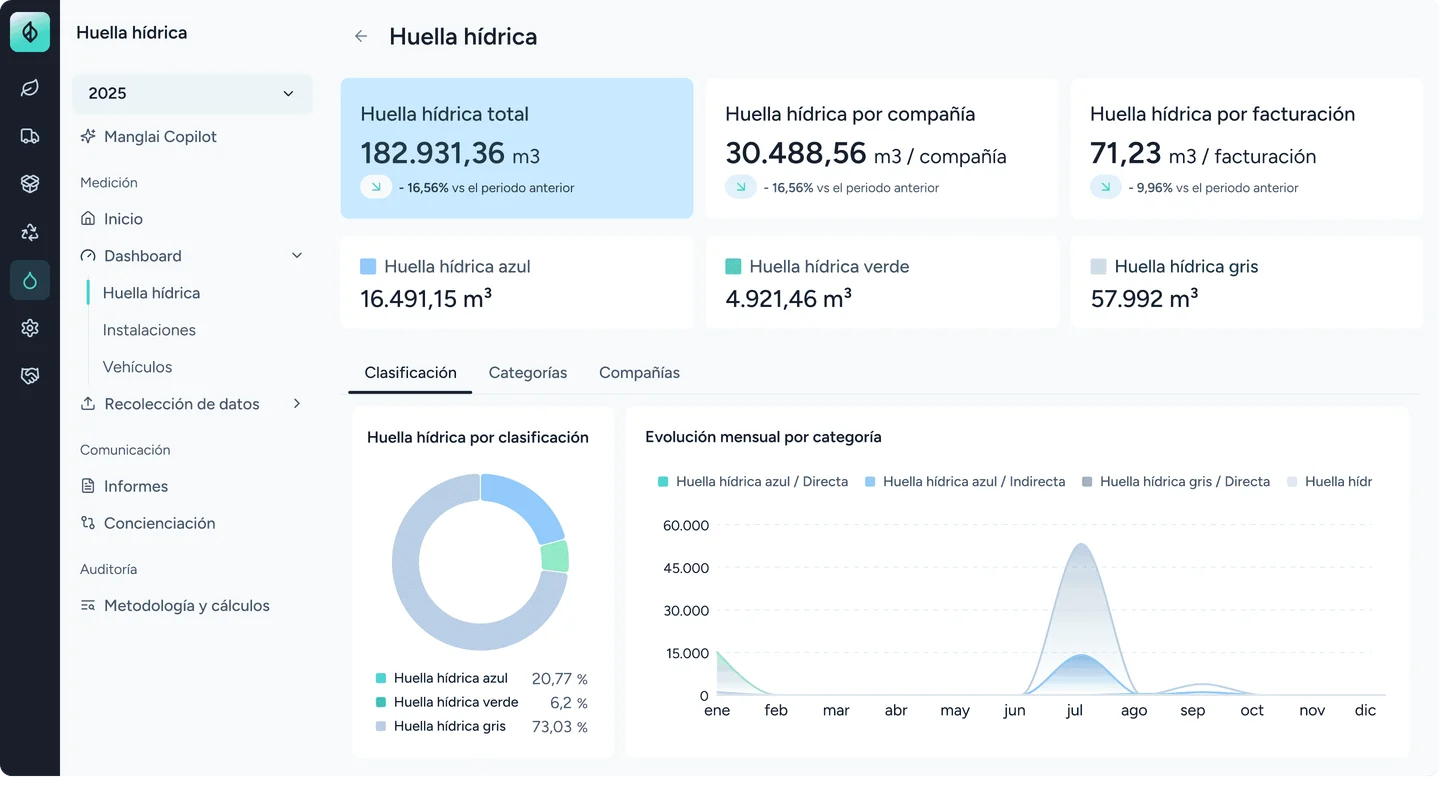This screenshot has height=786, width=1440.
Task: Select the cube package icon in the rail
Action: click(30, 184)
